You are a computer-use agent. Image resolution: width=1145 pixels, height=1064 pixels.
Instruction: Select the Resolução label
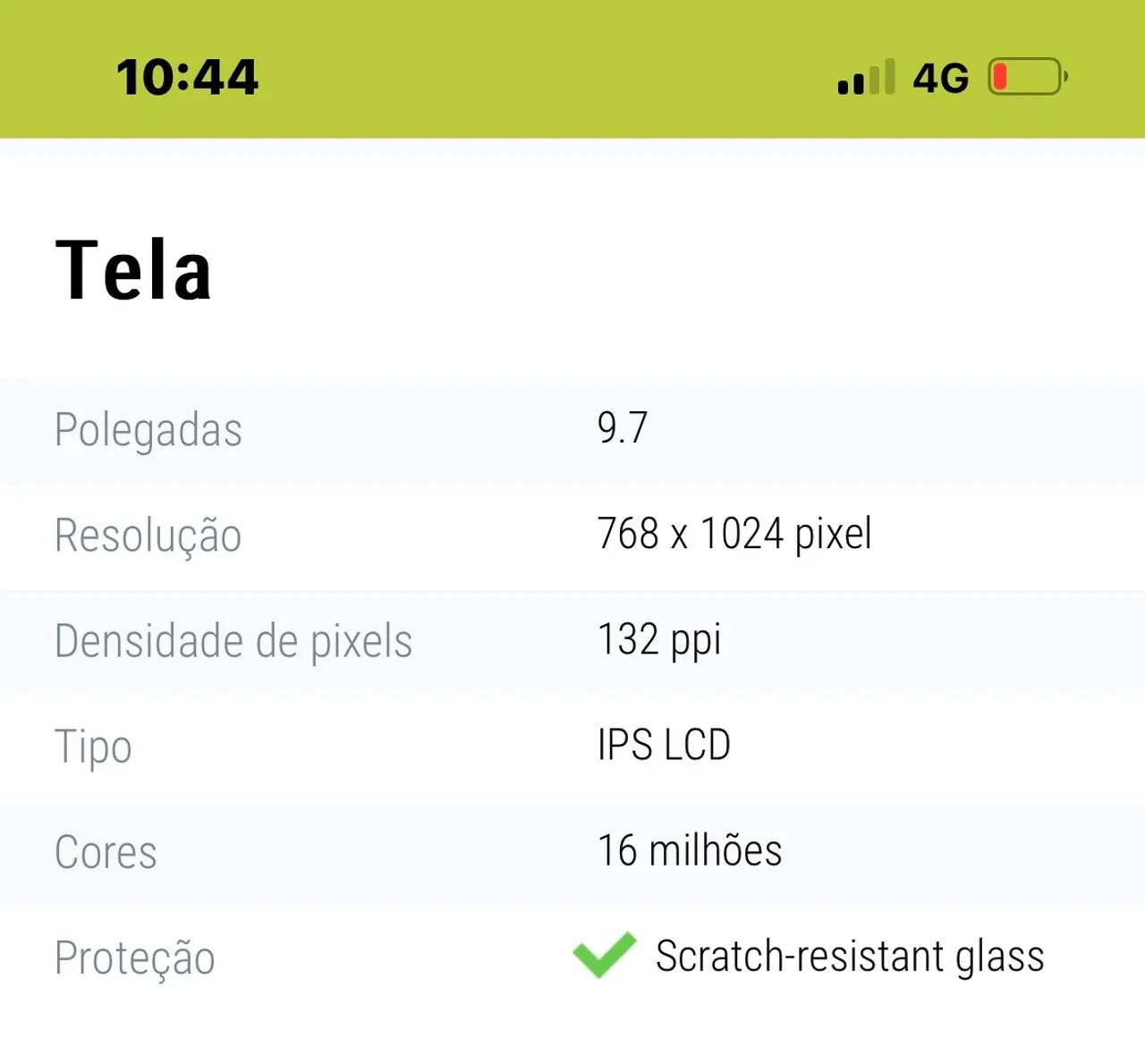click(148, 536)
